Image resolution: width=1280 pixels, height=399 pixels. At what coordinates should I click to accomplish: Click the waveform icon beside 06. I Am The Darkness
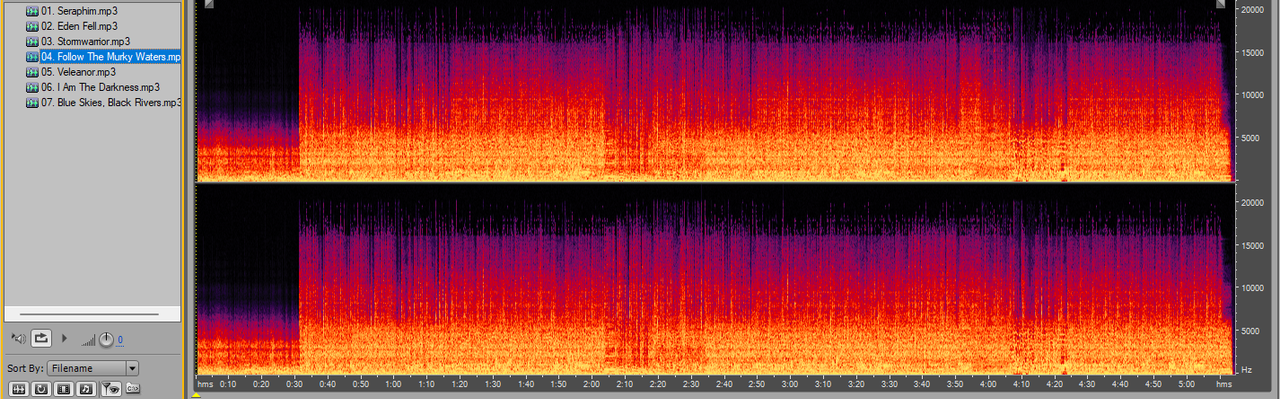[32, 87]
